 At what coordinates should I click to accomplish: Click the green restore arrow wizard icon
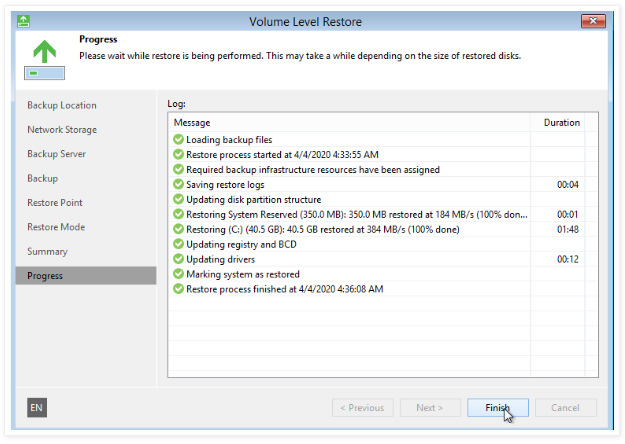(41, 55)
